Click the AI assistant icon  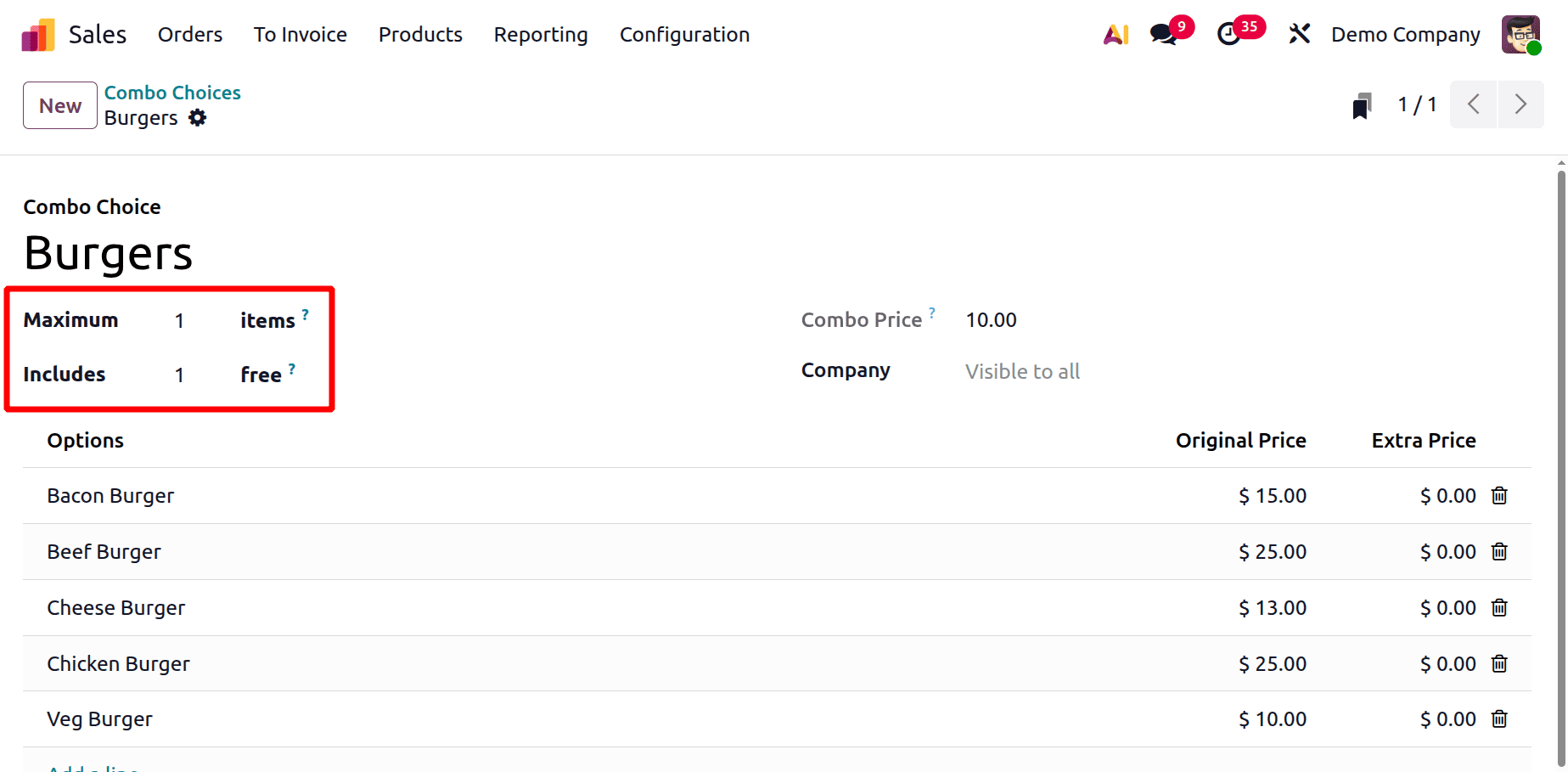[1115, 34]
